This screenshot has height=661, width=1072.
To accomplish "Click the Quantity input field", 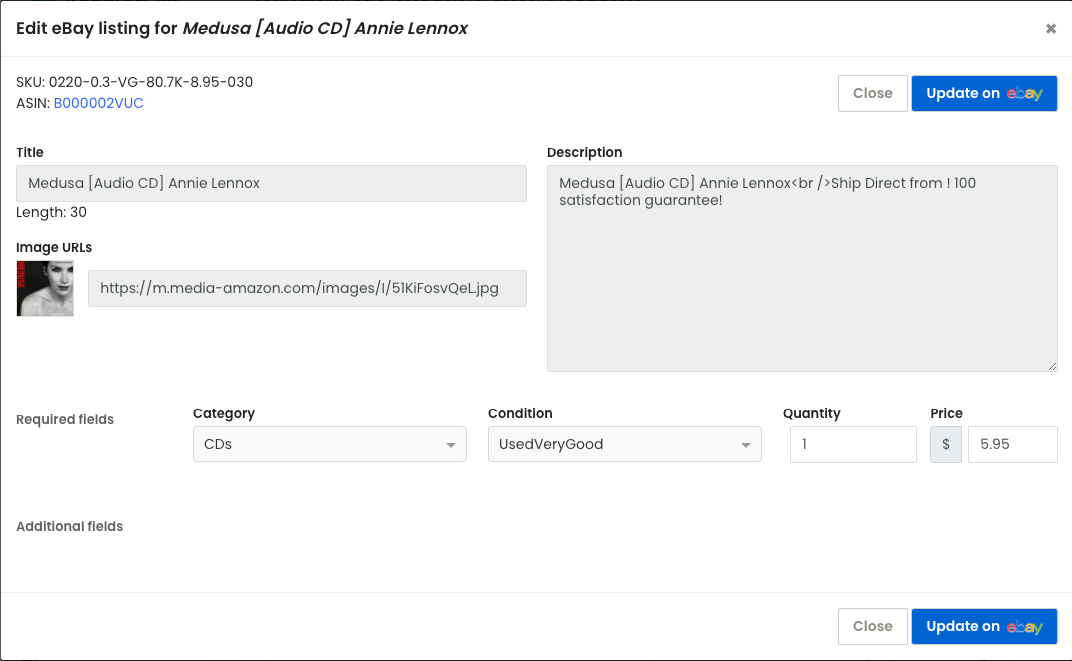I will point(853,444).
